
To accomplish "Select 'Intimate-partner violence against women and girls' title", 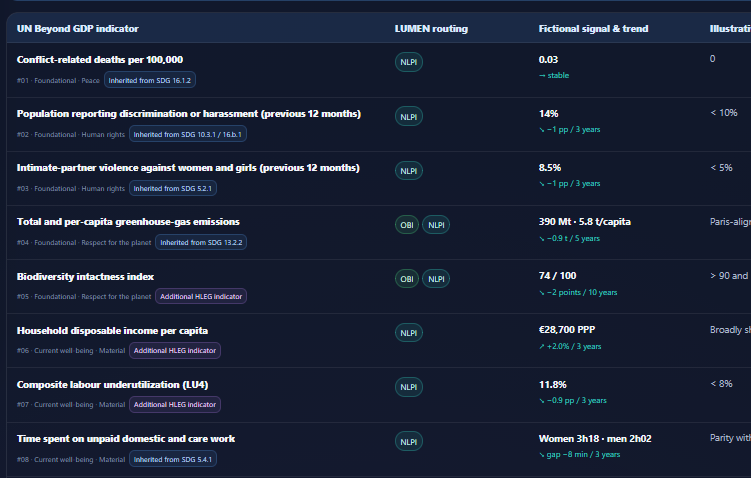I will (188, 168).
